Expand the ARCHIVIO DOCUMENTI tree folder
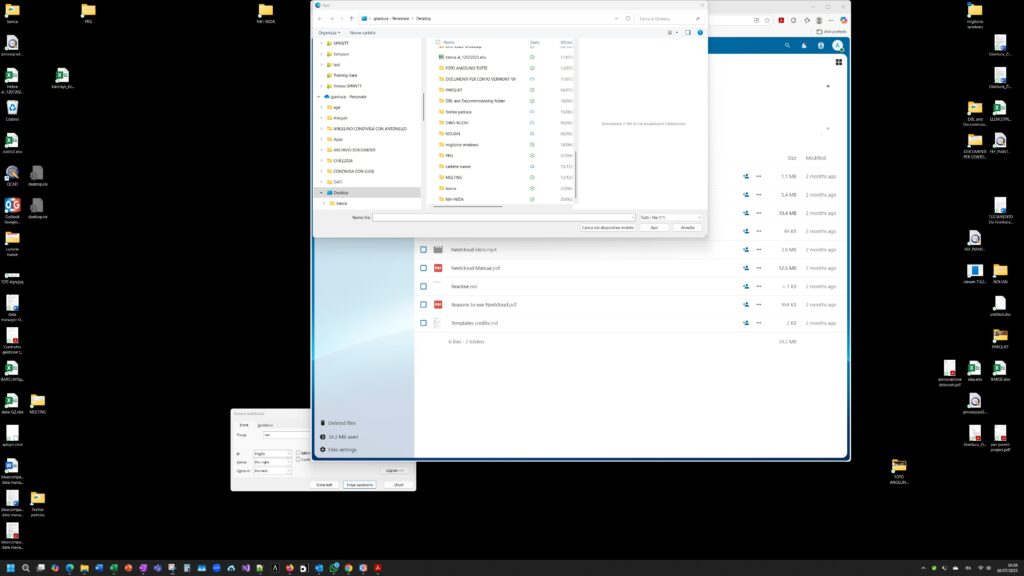 tap(320, 150)
